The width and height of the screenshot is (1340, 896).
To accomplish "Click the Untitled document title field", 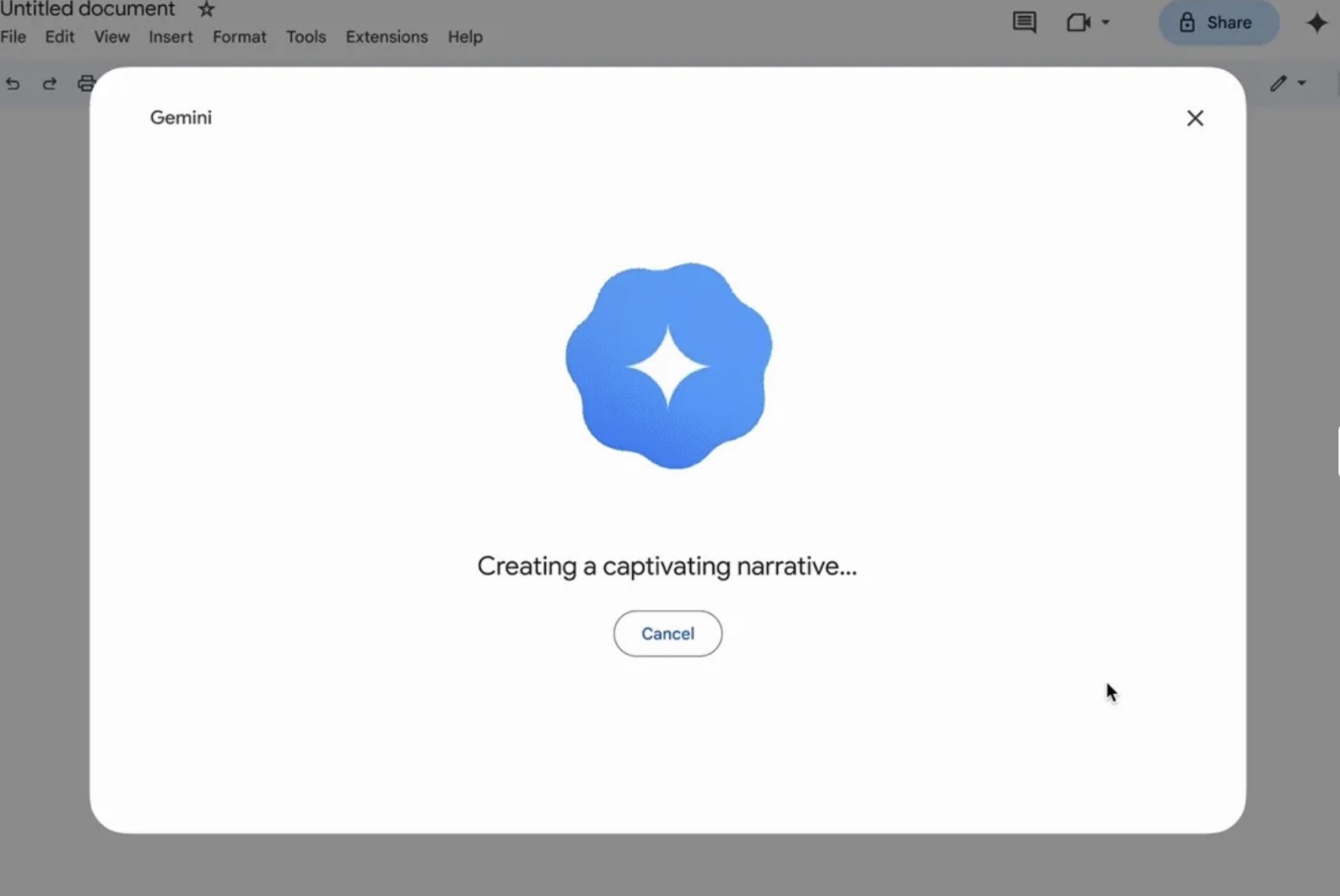I will pos(88,10).
